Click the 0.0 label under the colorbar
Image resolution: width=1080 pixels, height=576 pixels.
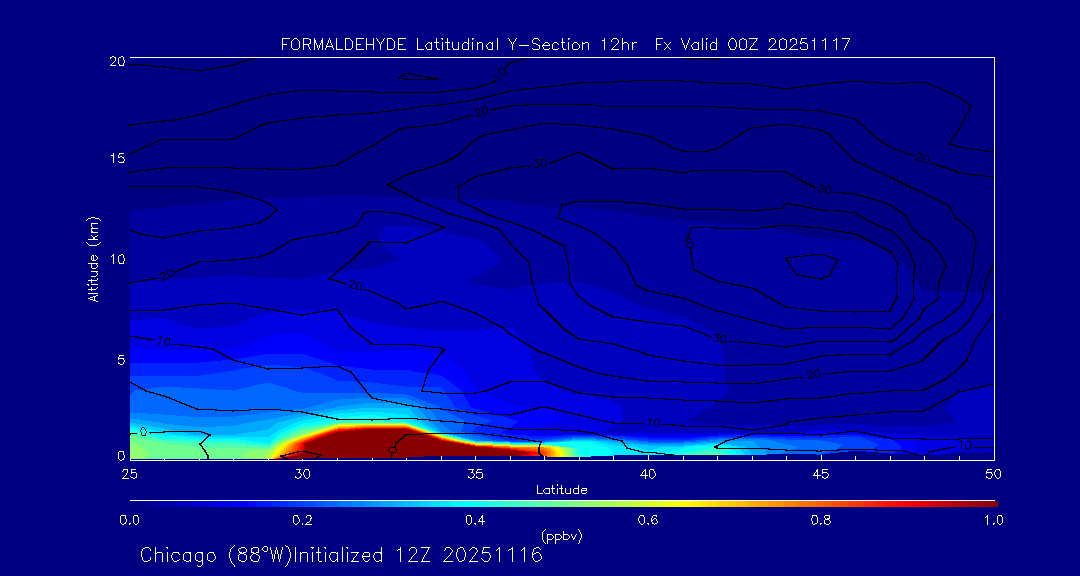129,520
